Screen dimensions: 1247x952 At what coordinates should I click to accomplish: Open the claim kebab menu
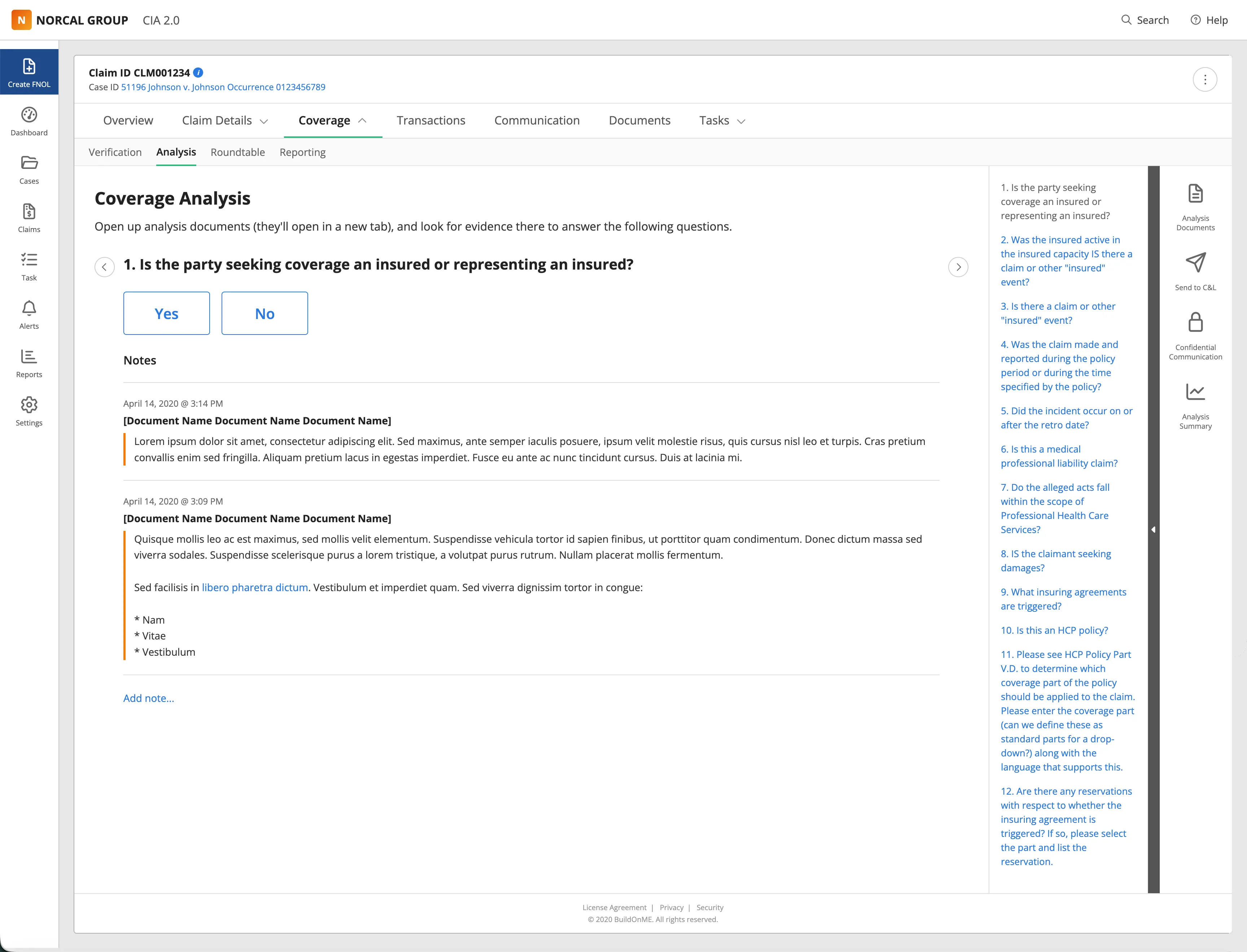(1204, 79)
